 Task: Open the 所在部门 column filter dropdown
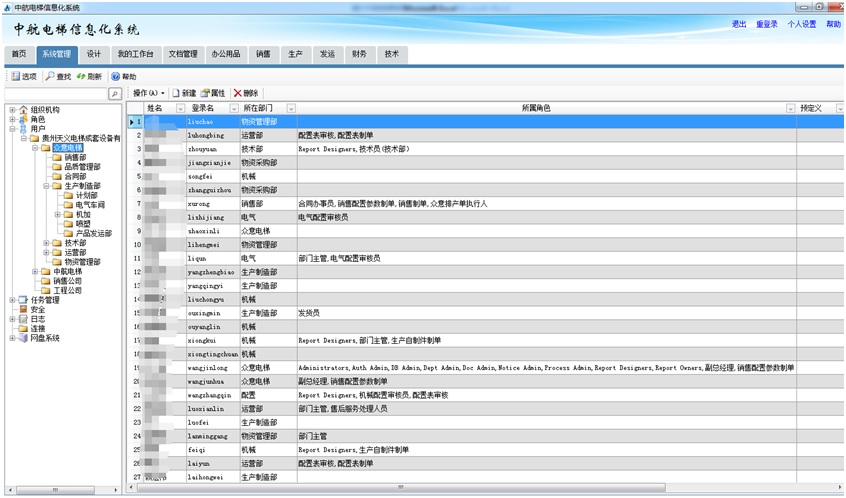[x=291, y=108]
